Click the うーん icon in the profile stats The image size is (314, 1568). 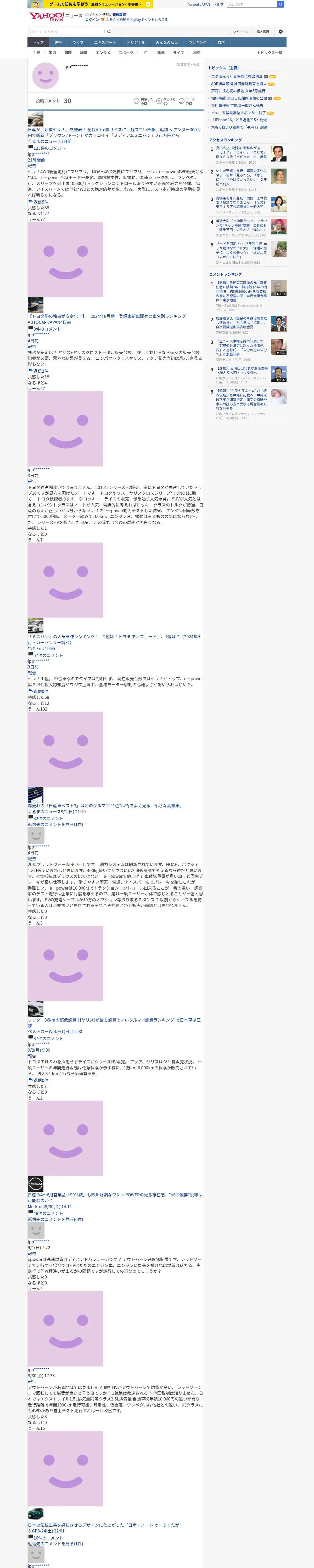(x=182, y=101)
